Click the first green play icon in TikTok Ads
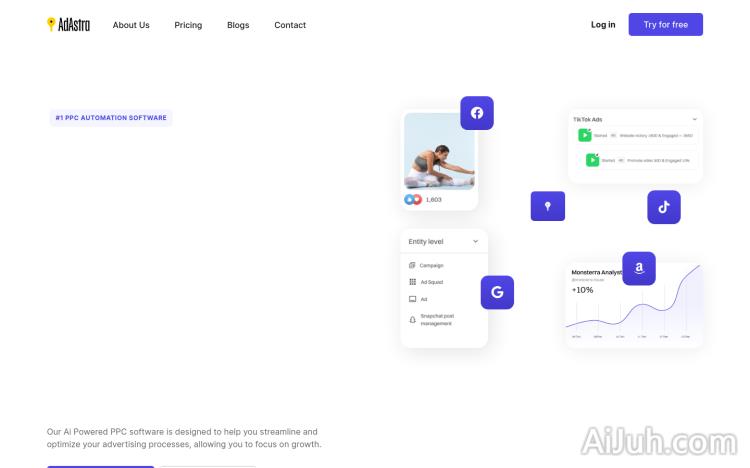Screen dimensions: 750x468 [585, 135]
